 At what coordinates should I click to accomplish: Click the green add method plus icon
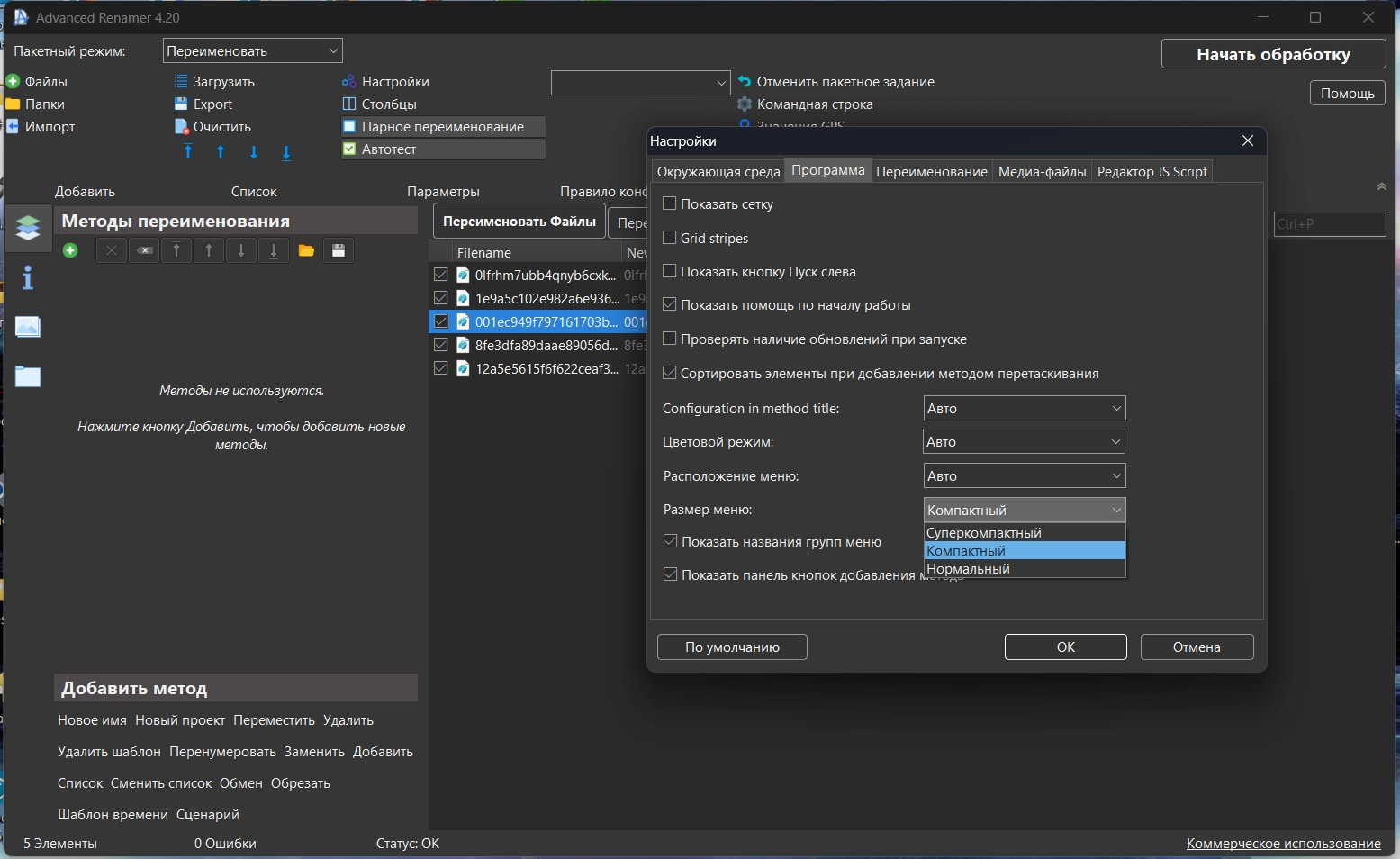[70, 250]
